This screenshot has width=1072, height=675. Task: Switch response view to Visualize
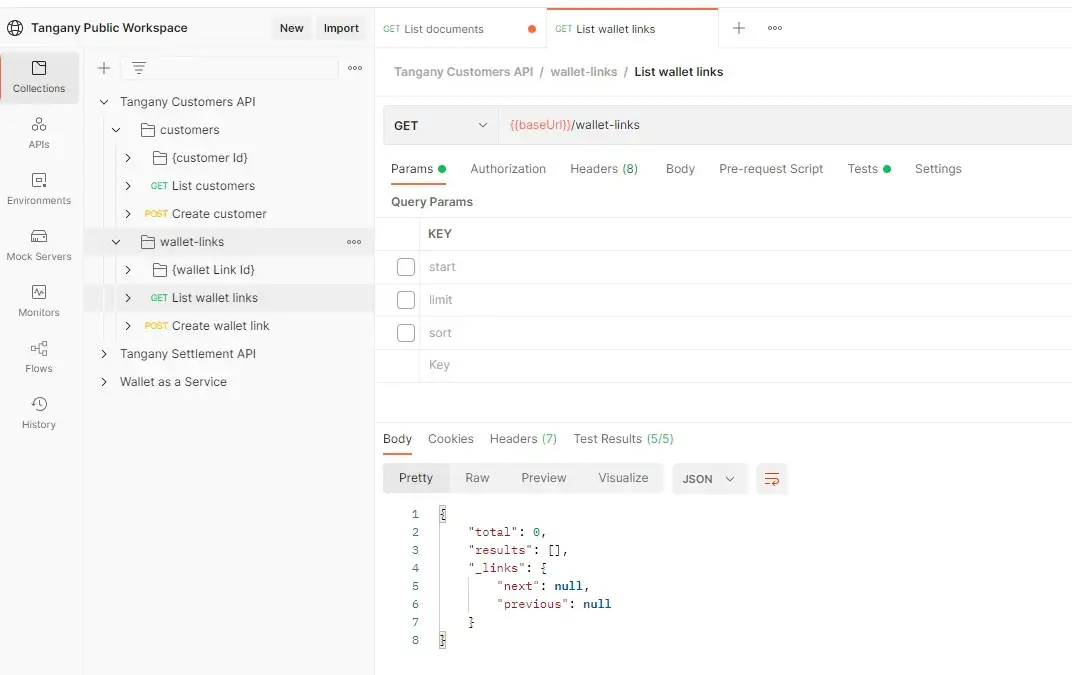click(623, 478)
